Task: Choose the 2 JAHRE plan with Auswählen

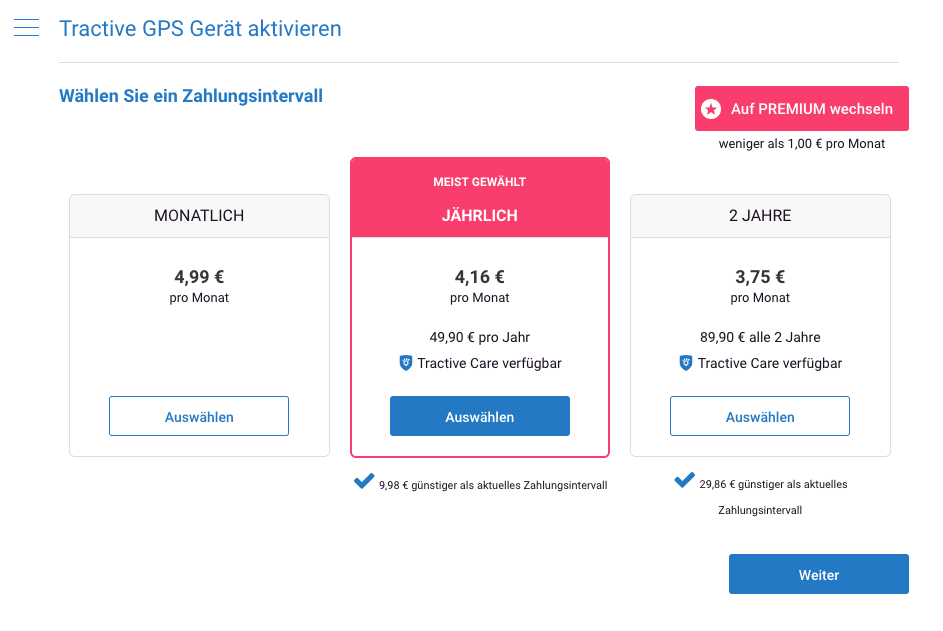Action: point(760,416)
